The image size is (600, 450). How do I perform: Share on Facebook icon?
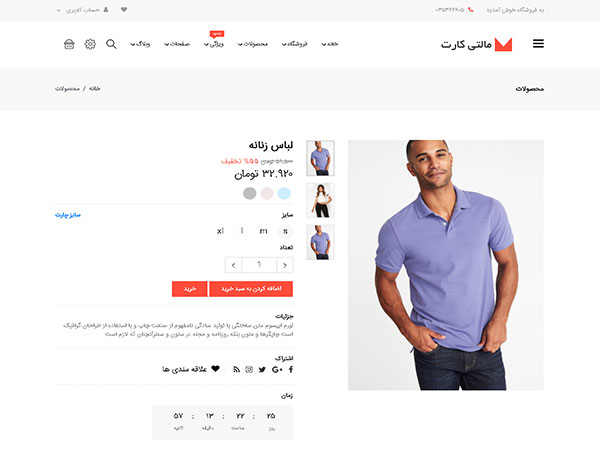point(291,369)
